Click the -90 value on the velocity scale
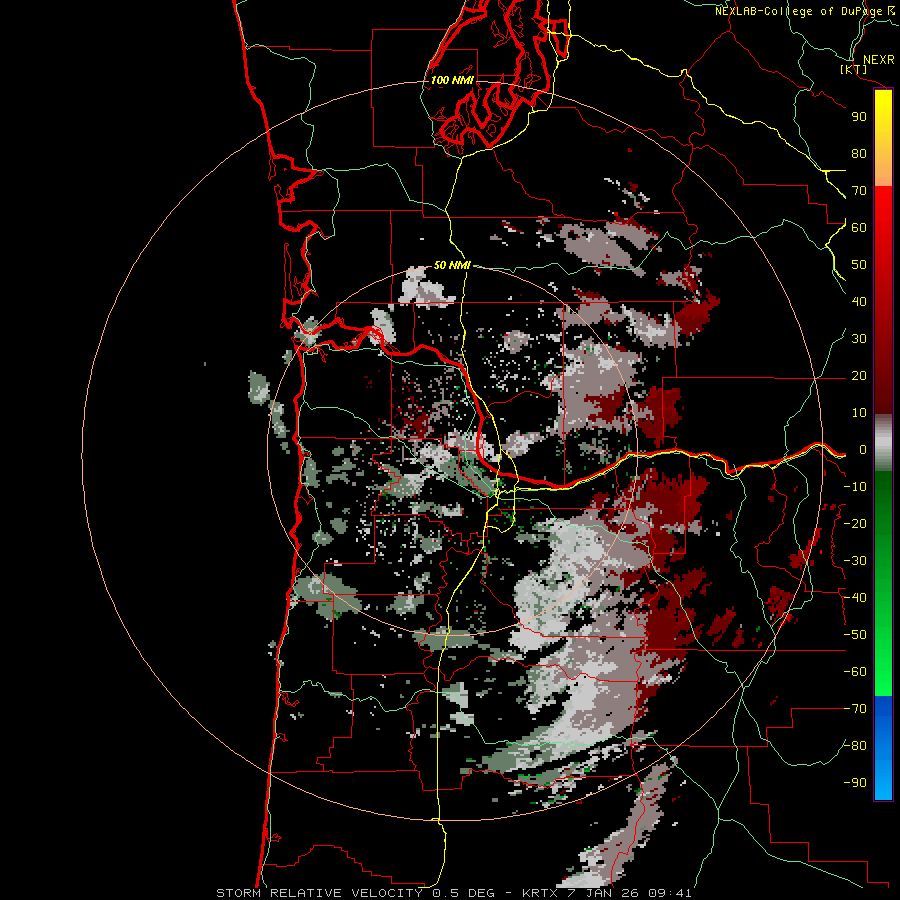This screenshot has width=900, height=900. pos(855,783)
